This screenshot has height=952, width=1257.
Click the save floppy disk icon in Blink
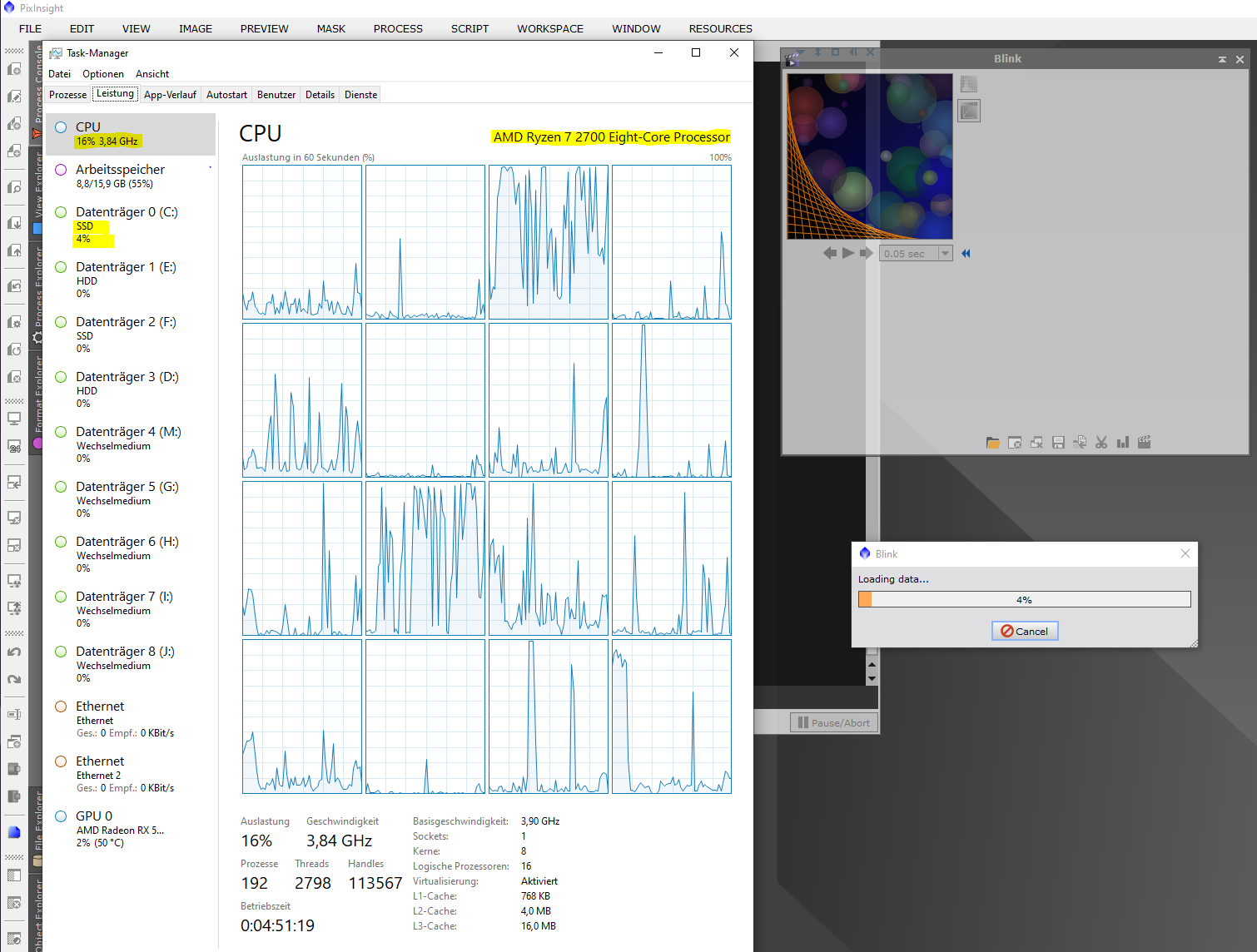1058,443
